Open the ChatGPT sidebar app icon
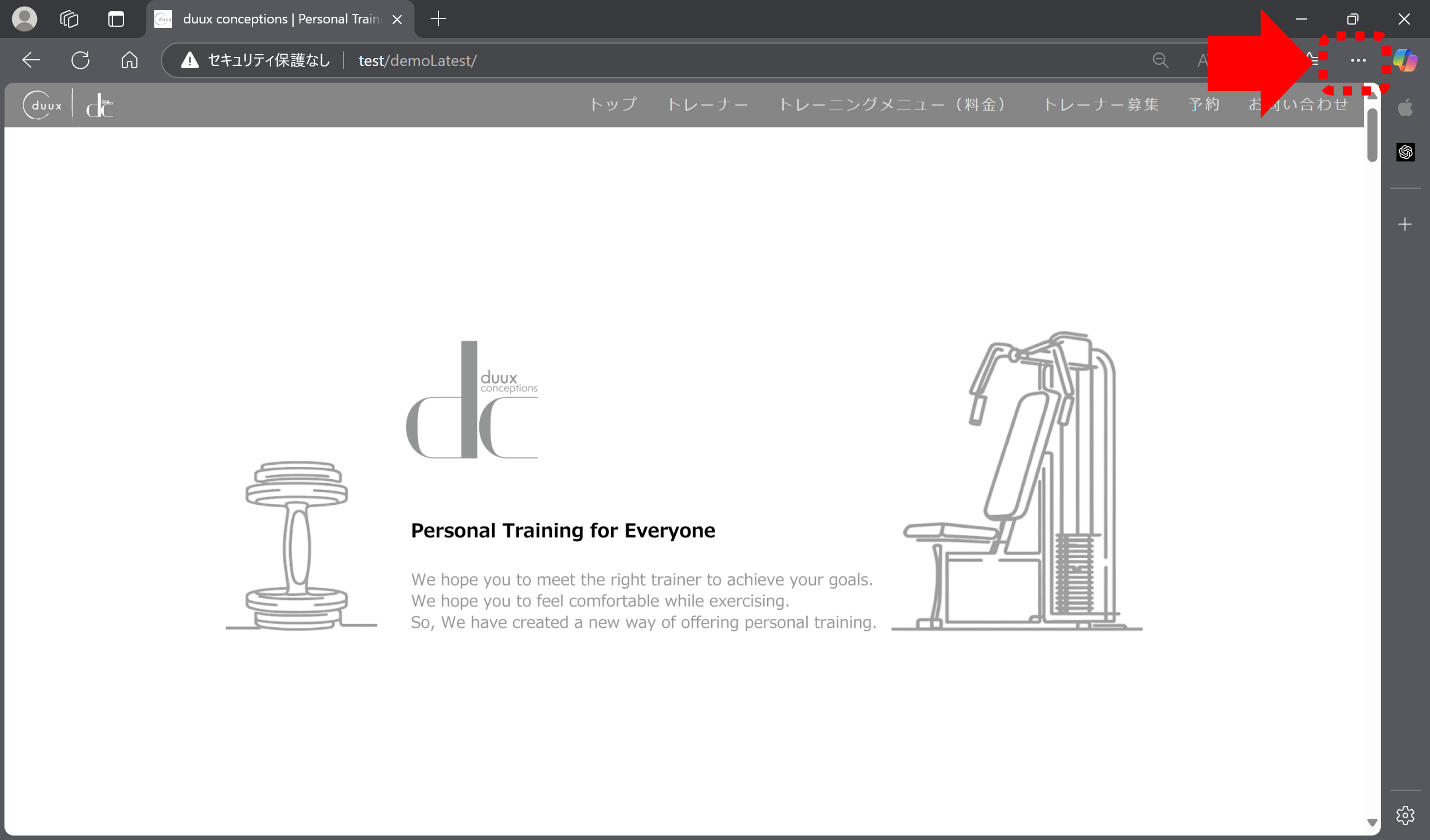 [x=1405, y=152]
